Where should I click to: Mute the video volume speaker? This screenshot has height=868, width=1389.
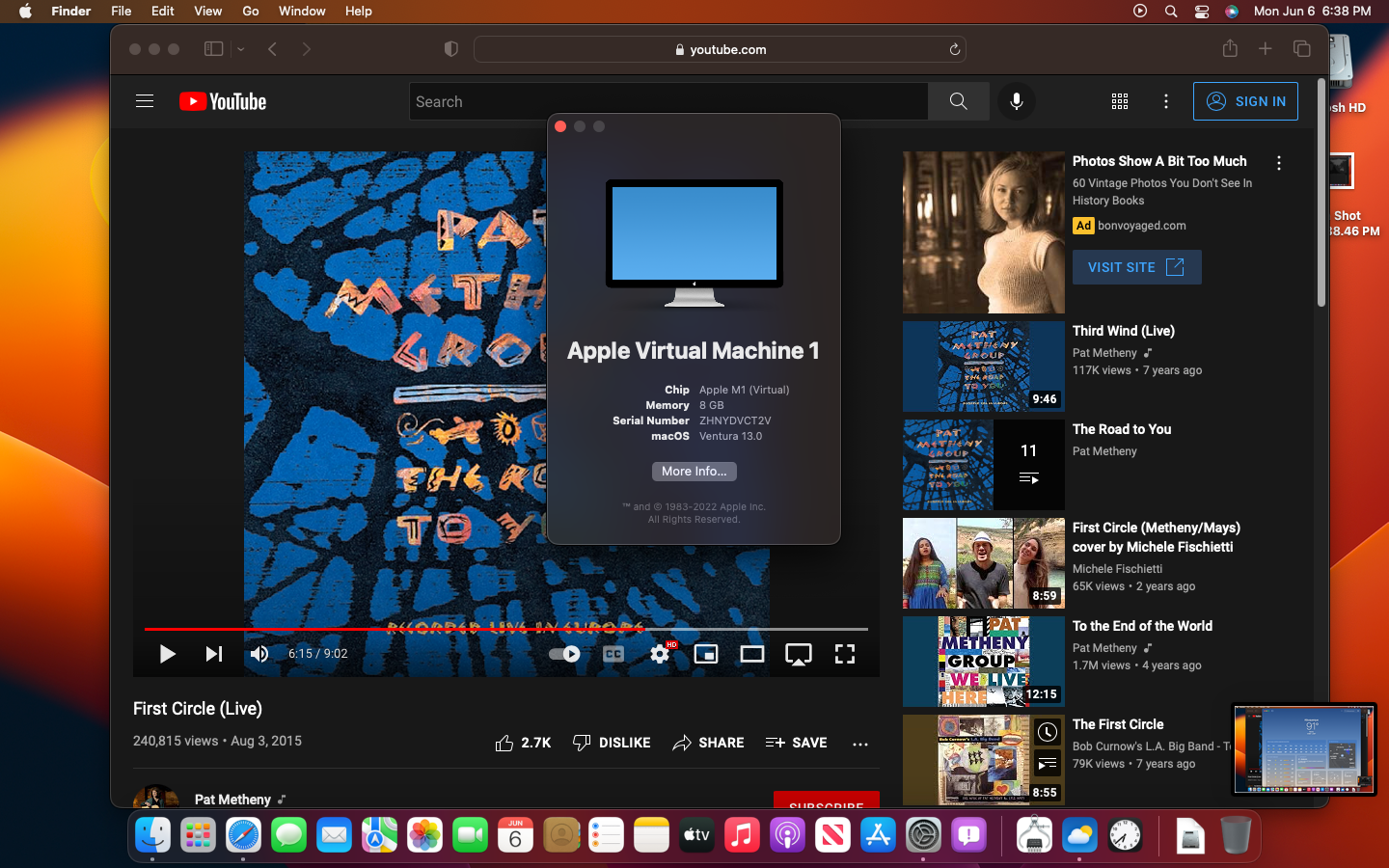pos(259,654)
